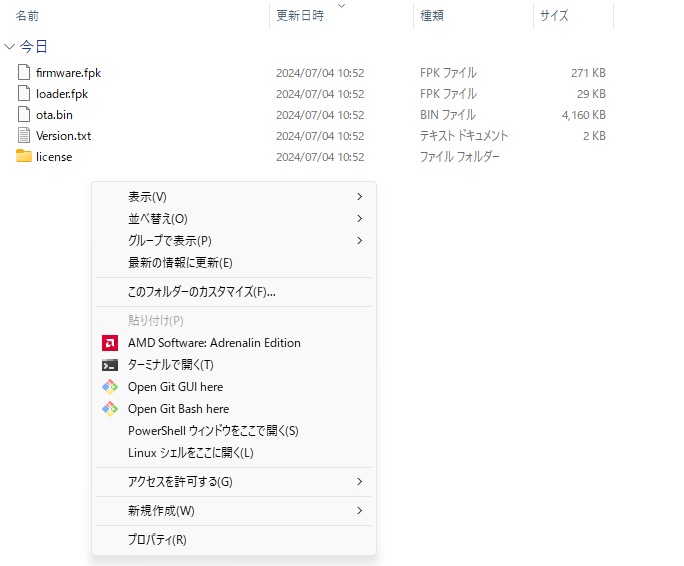
Task: Click the firmware.fpk file icon
Action: pos(24,72)
